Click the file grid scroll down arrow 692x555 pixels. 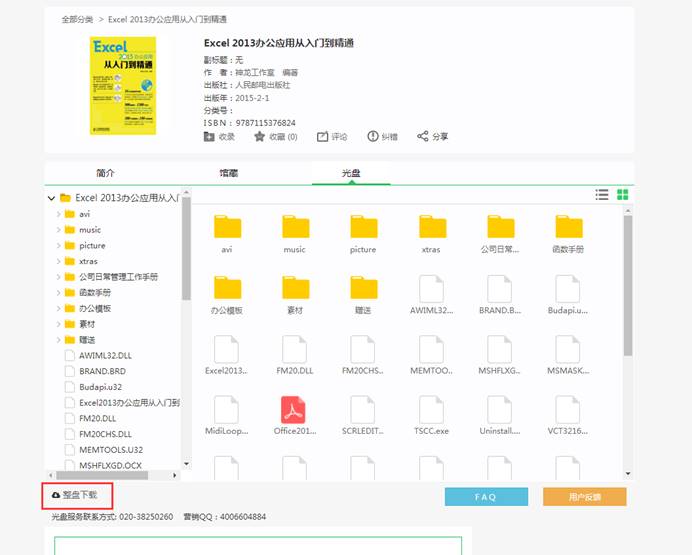point(628,474)
